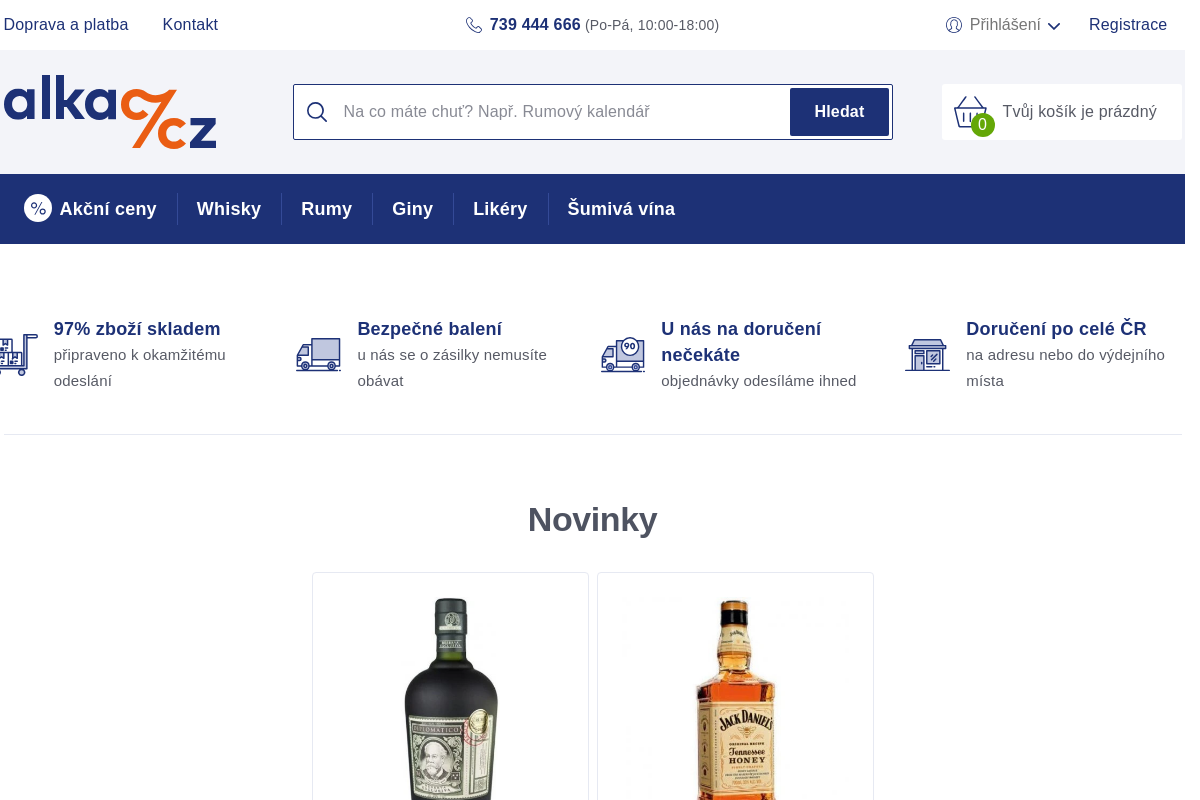
Task: Expand the Přihlášení dropdown arrow
Action: coord(1054,26)
